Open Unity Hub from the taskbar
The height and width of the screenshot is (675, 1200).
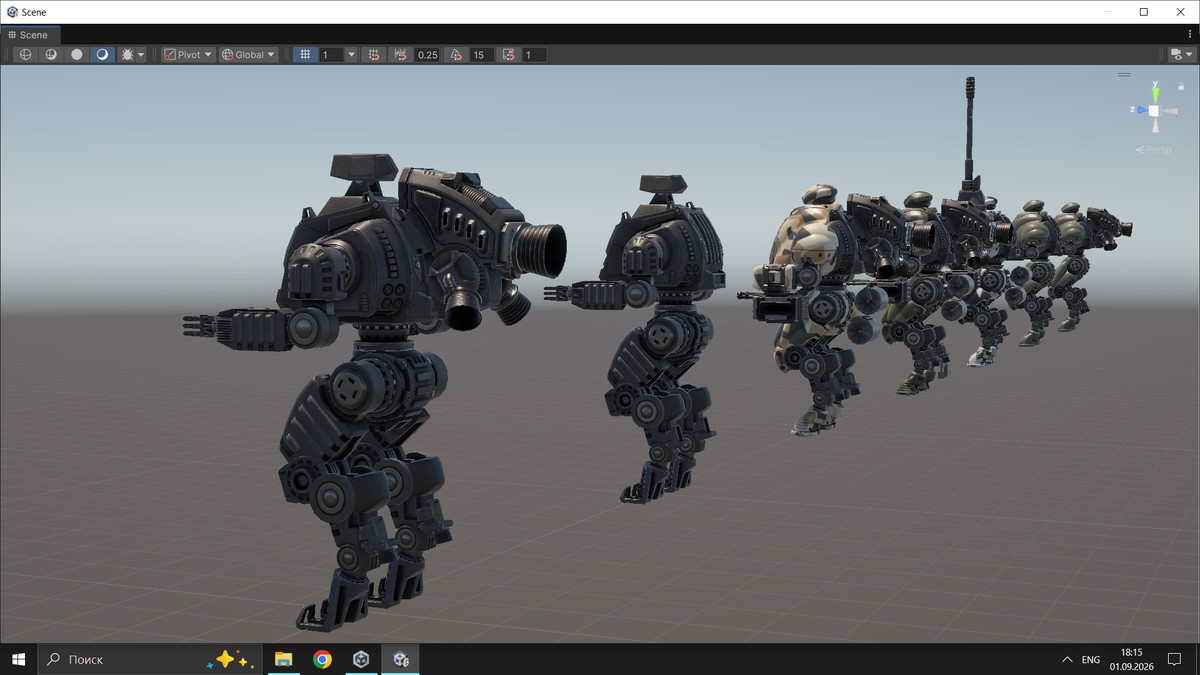[x=361, y=659]
